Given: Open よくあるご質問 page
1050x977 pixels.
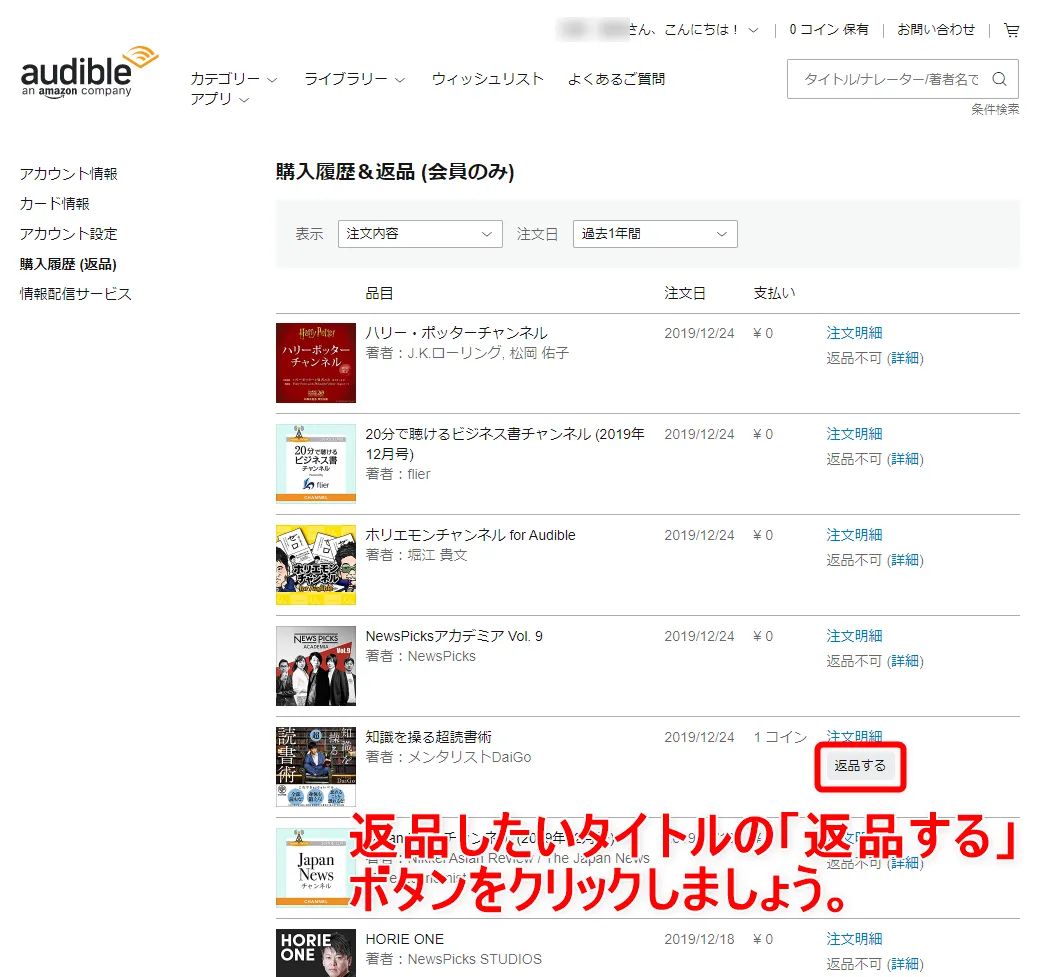Looking at the screenshot, I should 616,79.
